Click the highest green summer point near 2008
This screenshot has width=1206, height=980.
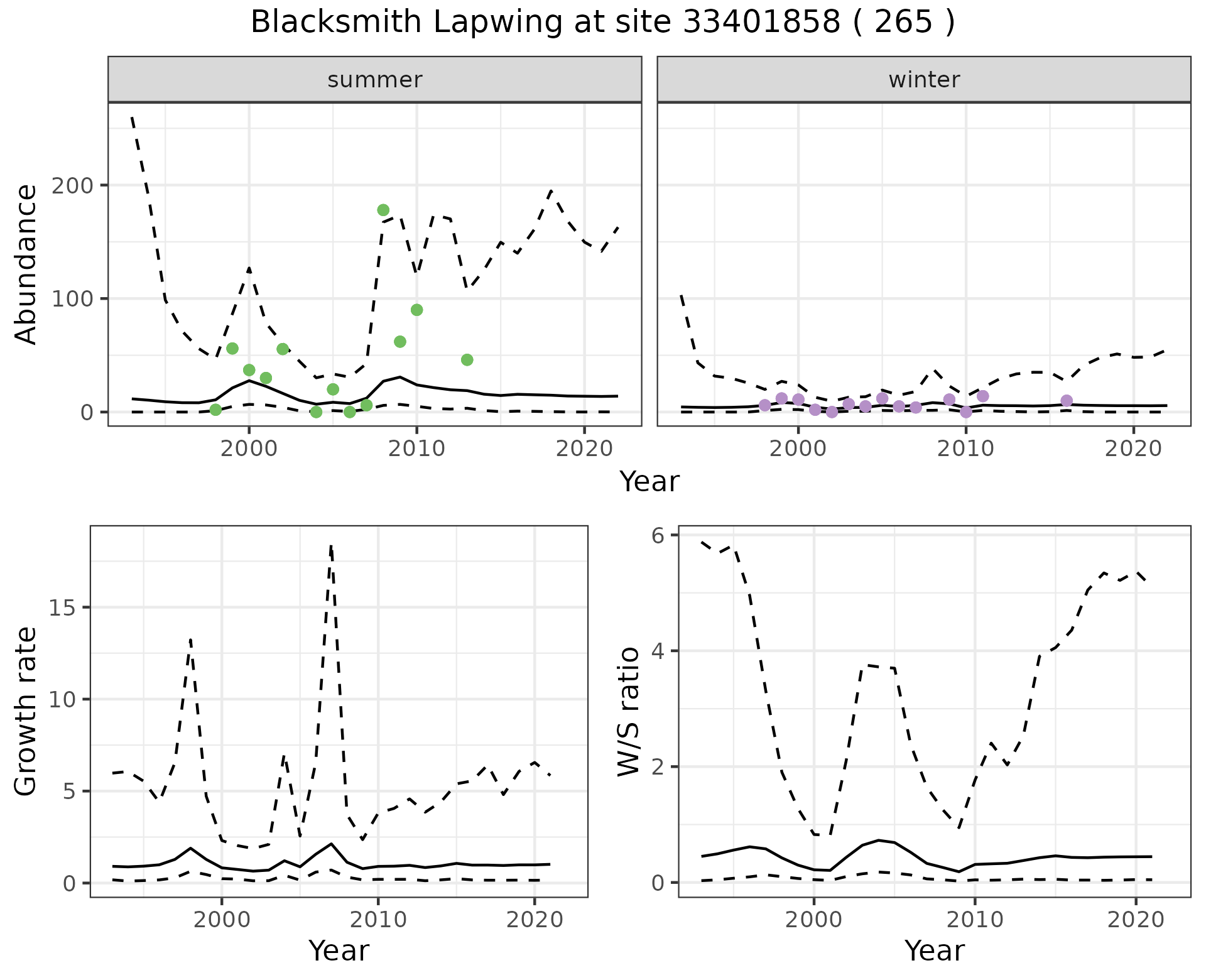383,210
